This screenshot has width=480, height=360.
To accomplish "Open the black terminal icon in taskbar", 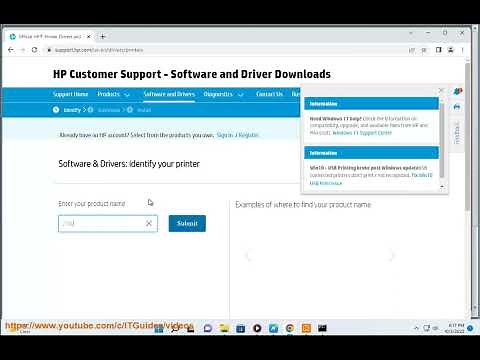I will (322, 328).
